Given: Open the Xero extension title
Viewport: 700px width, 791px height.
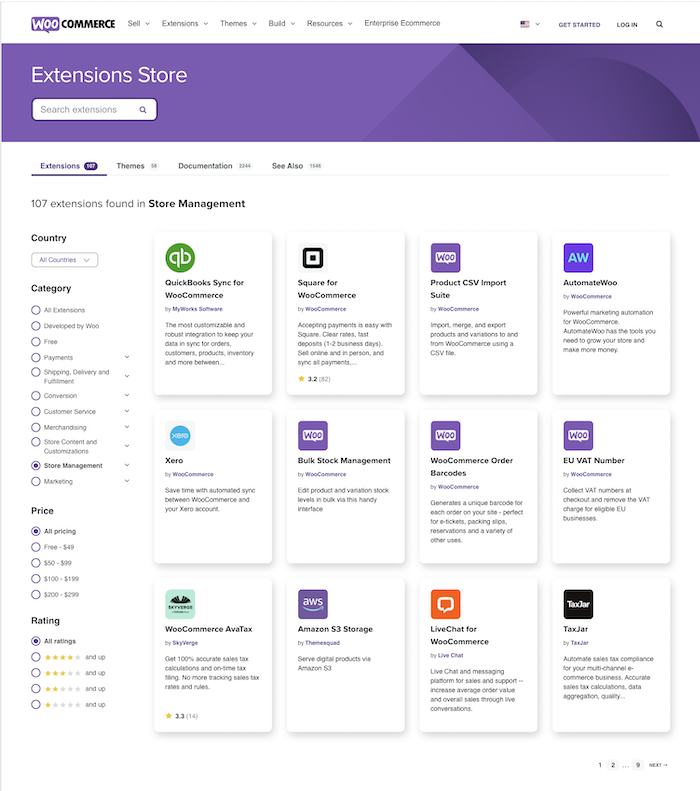Looking at the screenshot, I should [174, 461].
